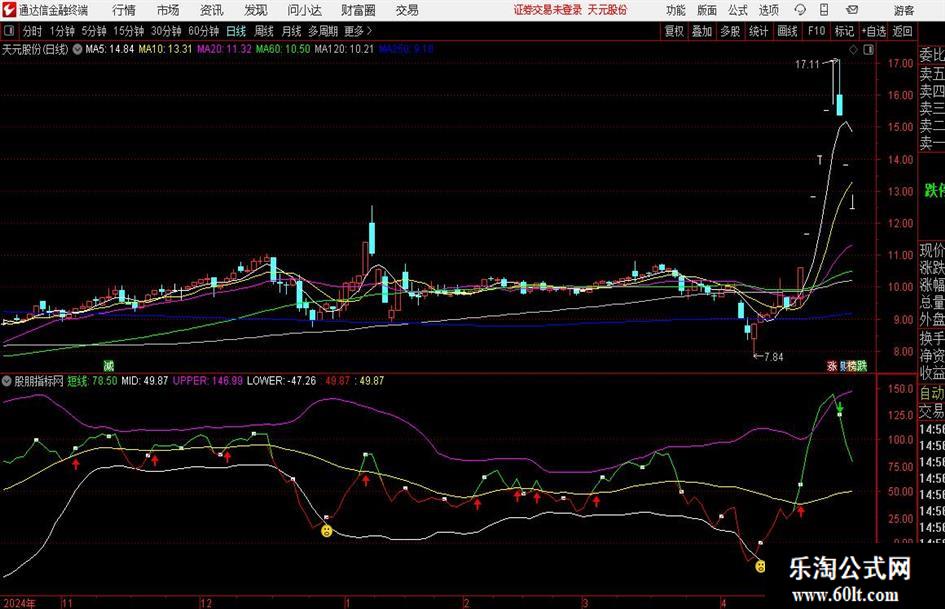This screenshot has width=945, height=609.
Task: Open the 发现 menu
Action: [x=256, y=10]
